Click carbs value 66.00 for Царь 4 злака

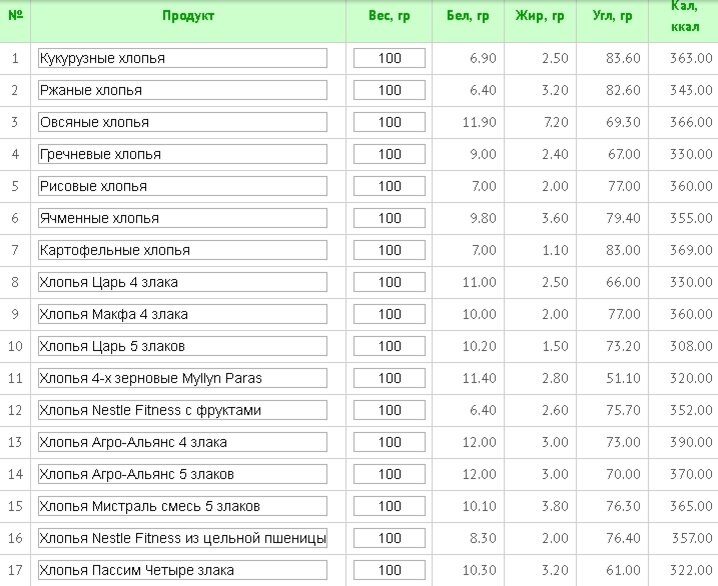click(623, 282)
